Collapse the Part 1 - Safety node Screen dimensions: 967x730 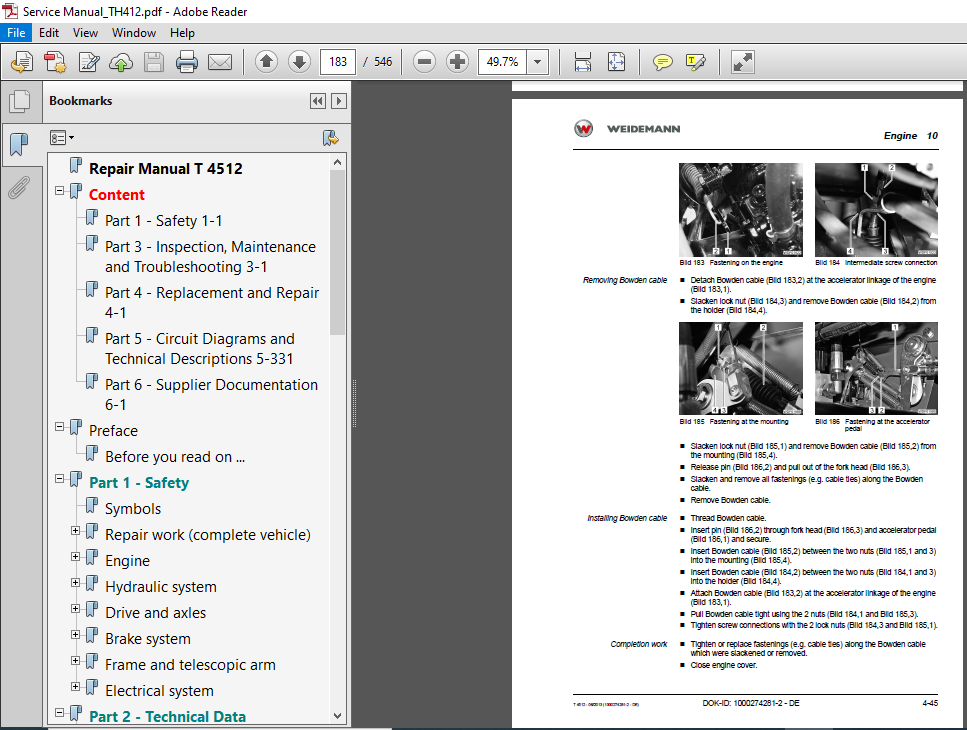click(59, 478)
